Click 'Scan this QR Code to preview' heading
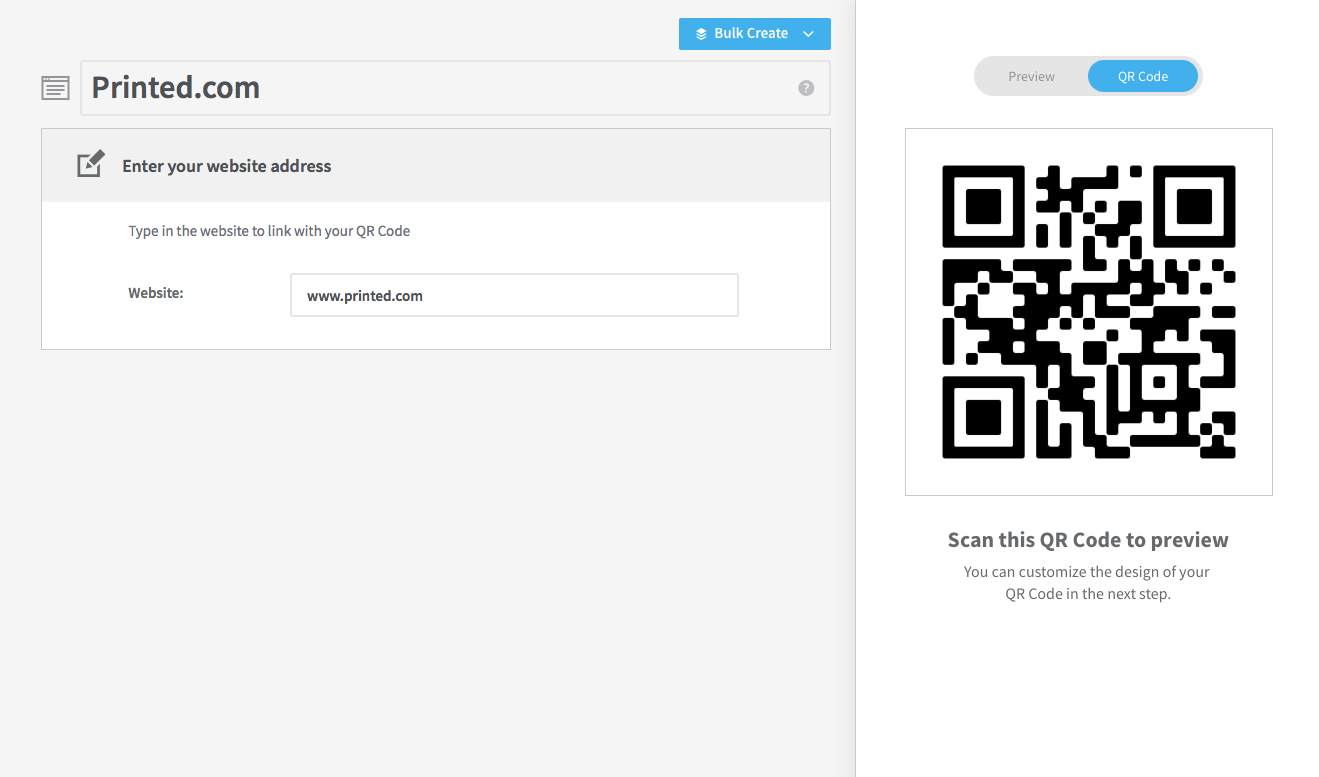1319x777 pixels. [x=1088, y=540]
